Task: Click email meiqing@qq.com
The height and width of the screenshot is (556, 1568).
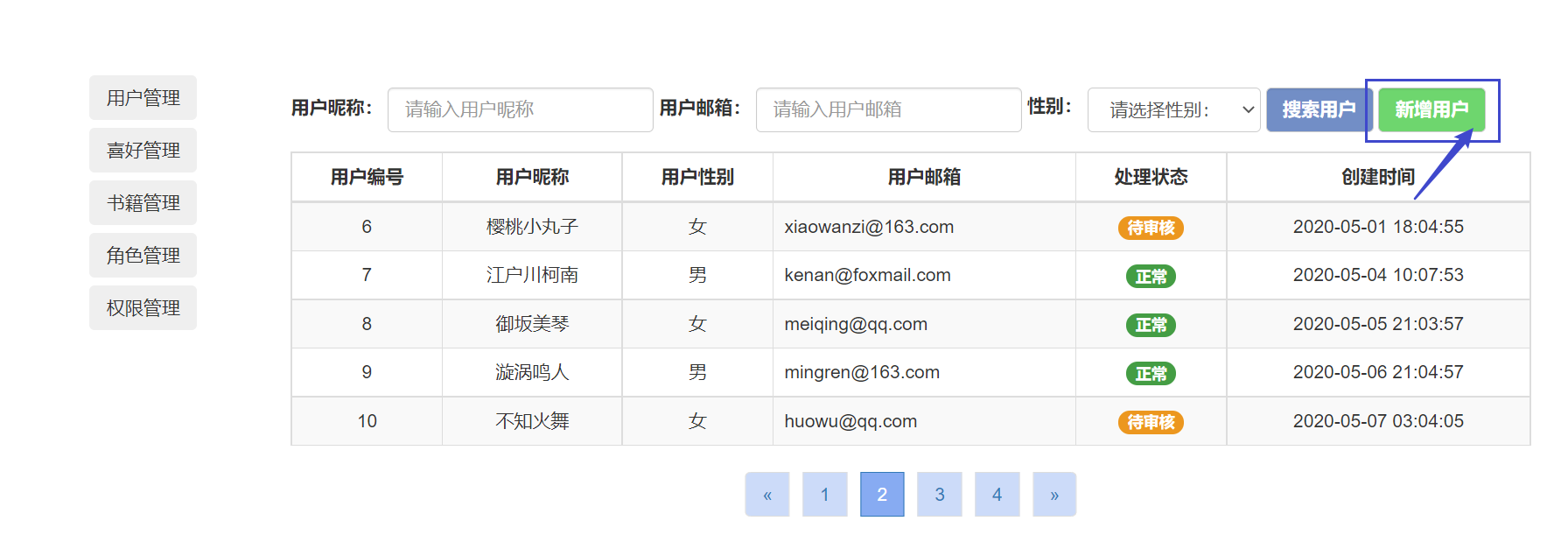Action: point(856,324)
